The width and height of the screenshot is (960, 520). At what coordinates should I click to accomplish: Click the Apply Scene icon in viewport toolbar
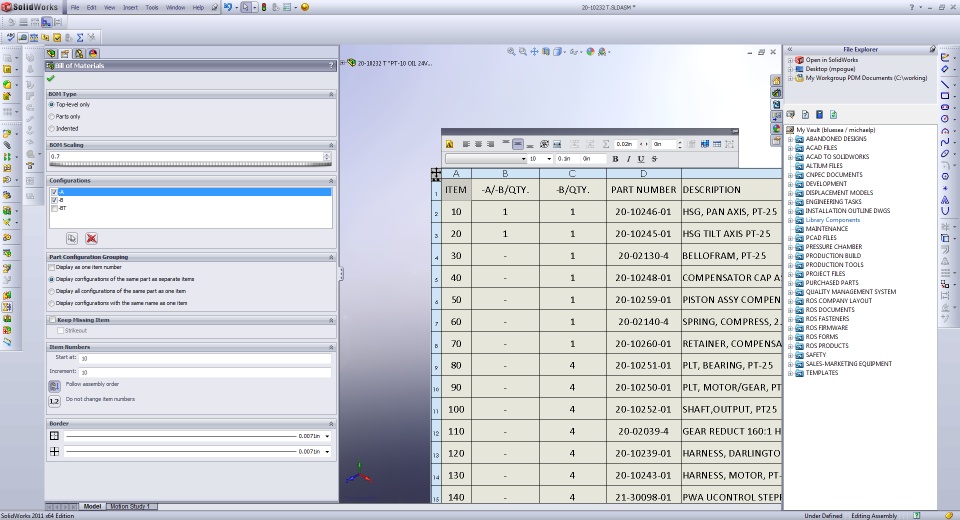point(602,52)
